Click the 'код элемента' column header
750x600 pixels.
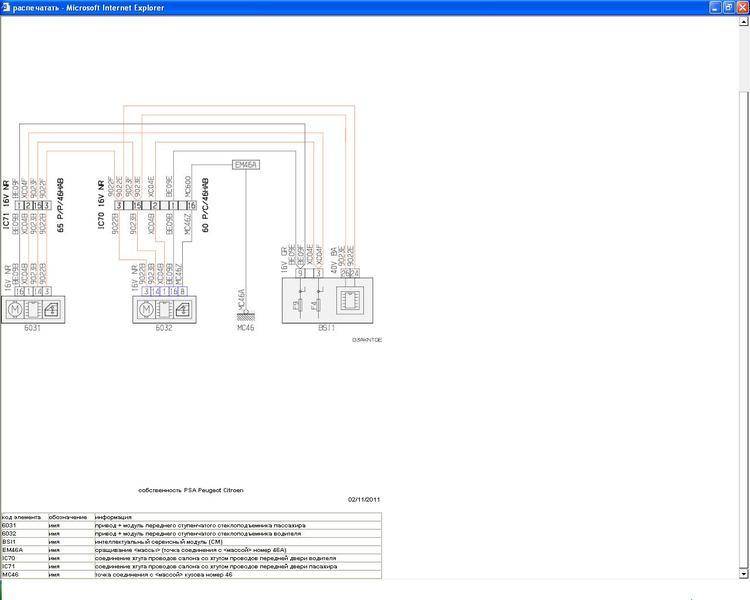(x=20, y=517)
